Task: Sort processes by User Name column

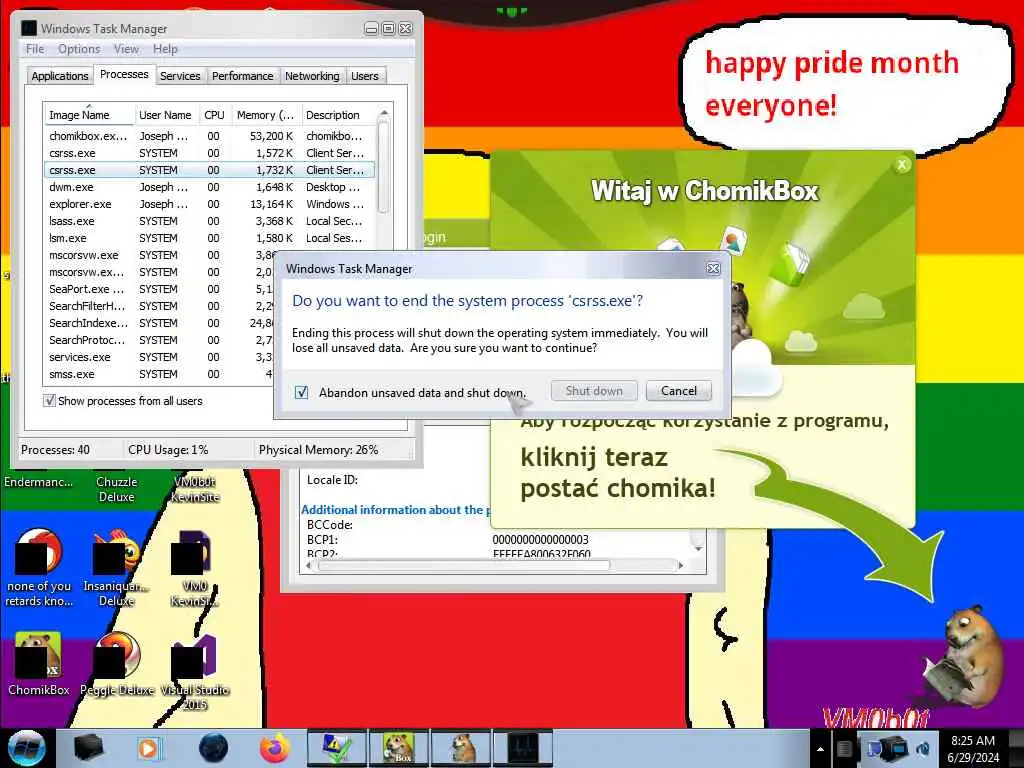Action: pyautogui.click(x=166, y=114)
